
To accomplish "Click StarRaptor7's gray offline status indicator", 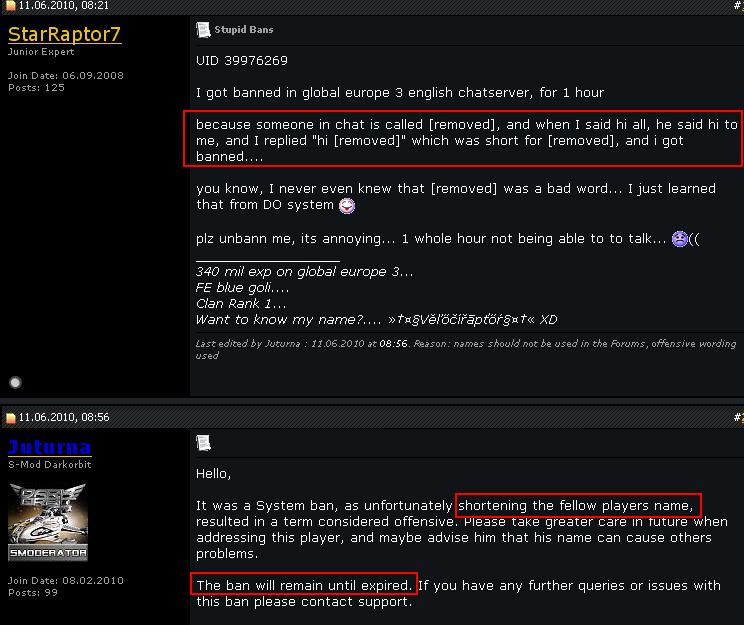I will click(x=15, y=382).
